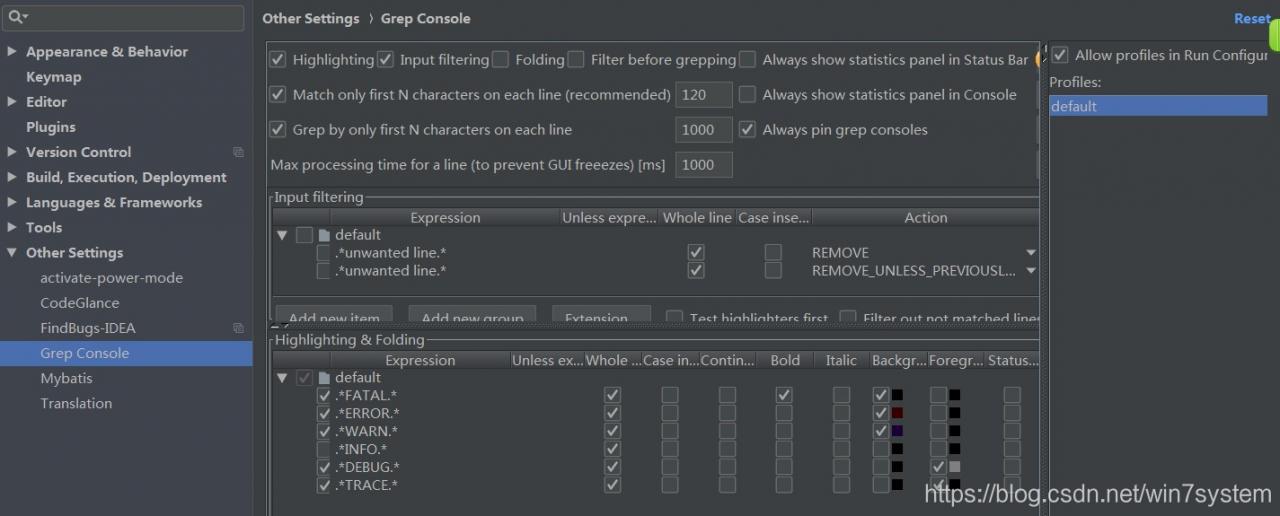
Task: Click the default group file icon under Highlighting & Folding
Action: (324, 378)
